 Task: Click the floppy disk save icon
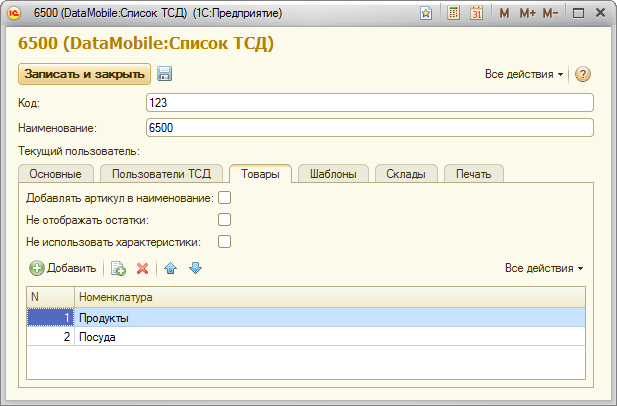click(x=164, y=74)
